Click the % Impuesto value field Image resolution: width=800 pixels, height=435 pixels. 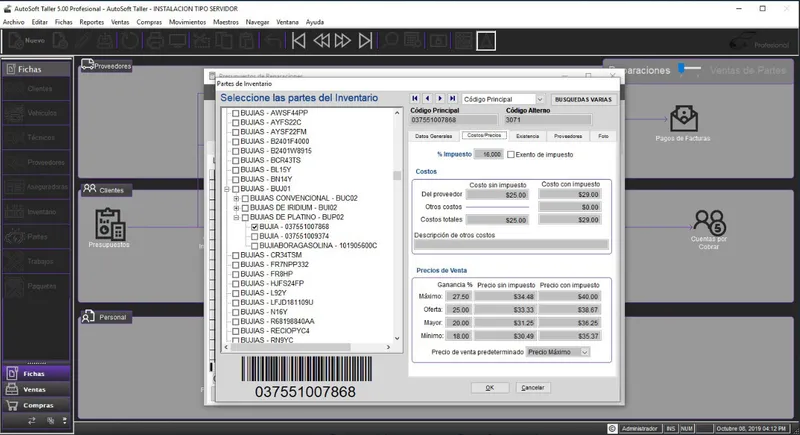pos(489,155)
